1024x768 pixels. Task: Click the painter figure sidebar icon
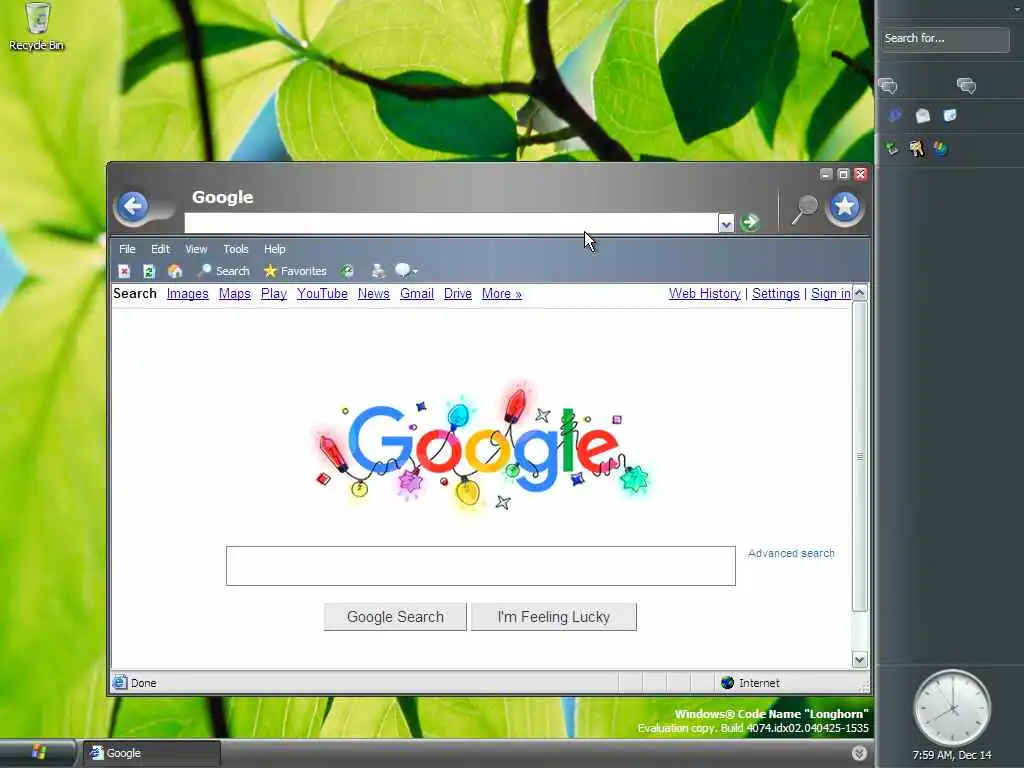[x=917, y=148]
